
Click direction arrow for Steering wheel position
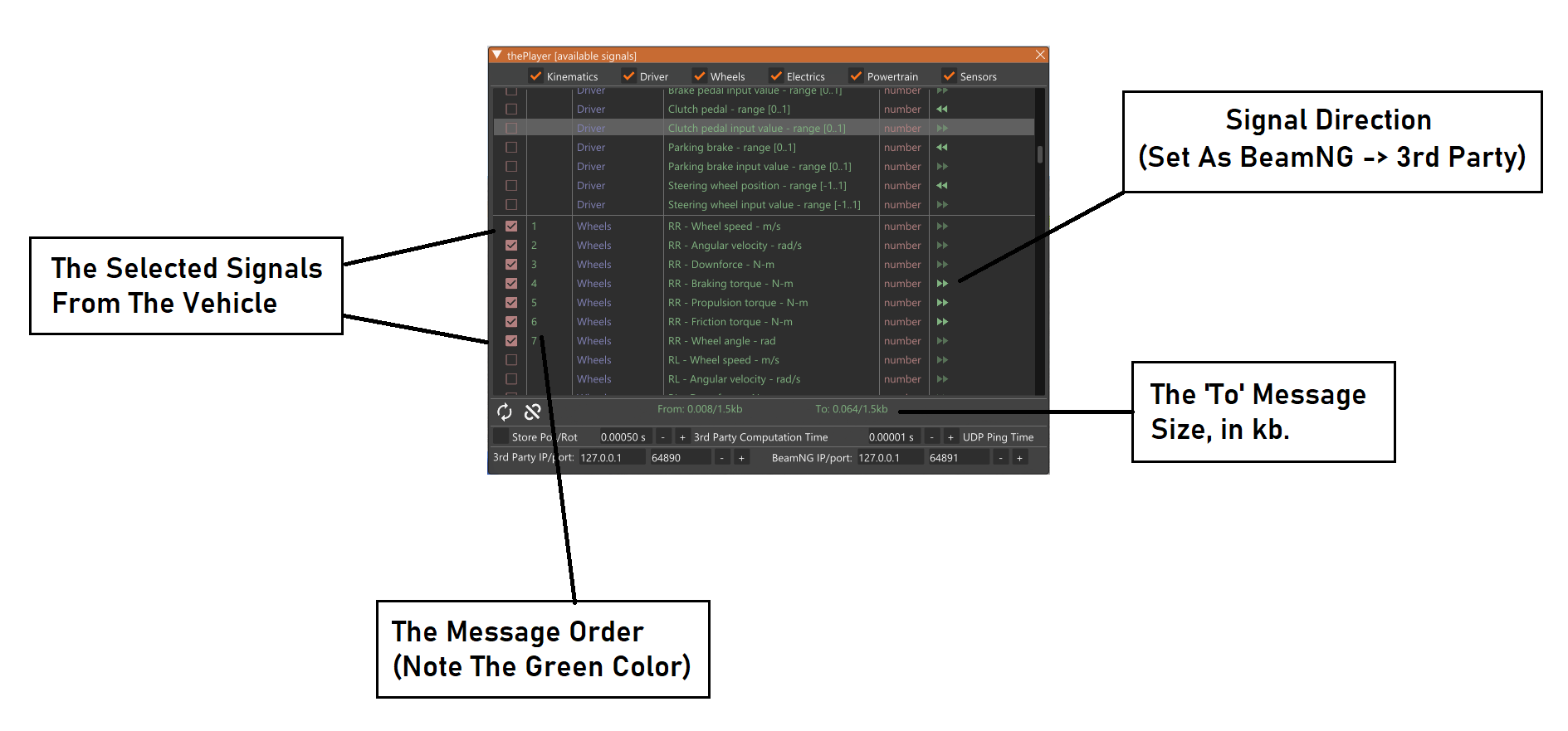coord(942,186)
